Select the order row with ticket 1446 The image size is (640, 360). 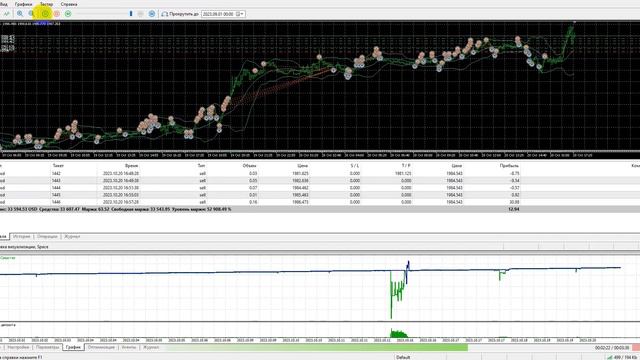320,202
